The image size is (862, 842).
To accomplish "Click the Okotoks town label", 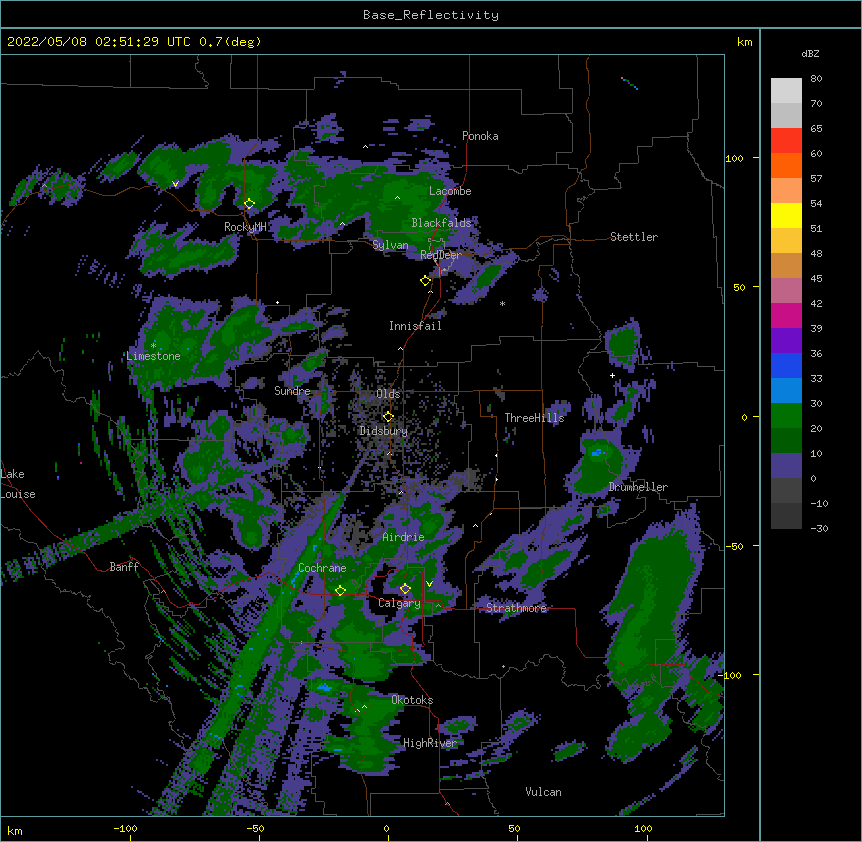I will pos(412,700).
